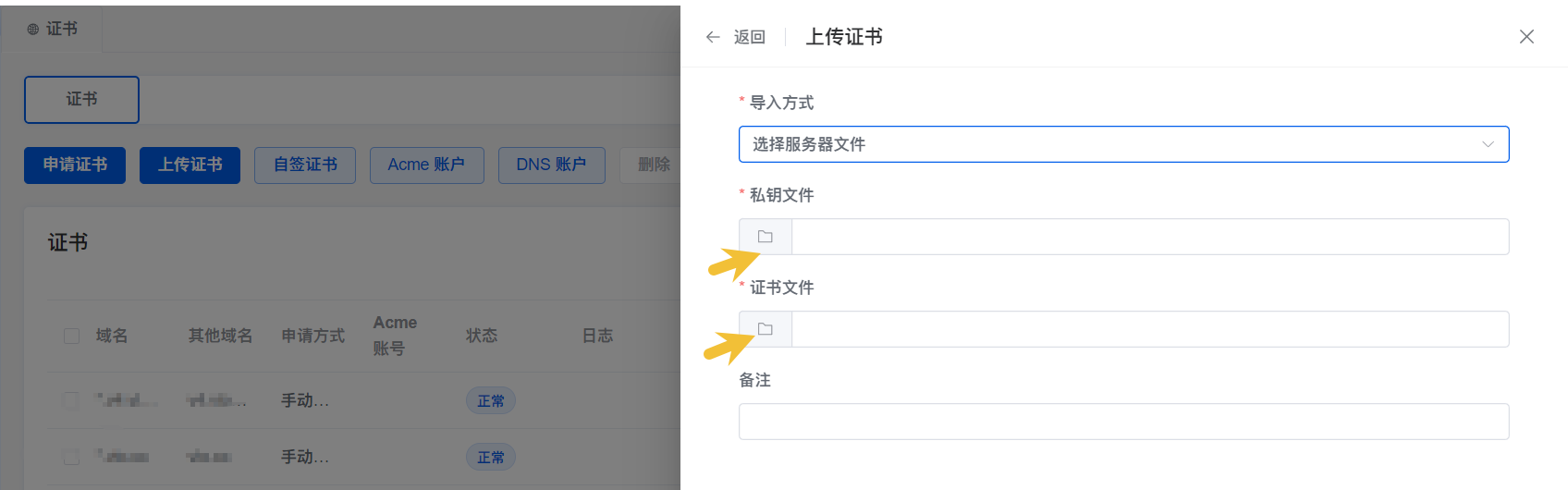The height and width of the screenshot is (490, 1568).
Task: Click the 申请证书 button
Action: (x=75, y=165)
